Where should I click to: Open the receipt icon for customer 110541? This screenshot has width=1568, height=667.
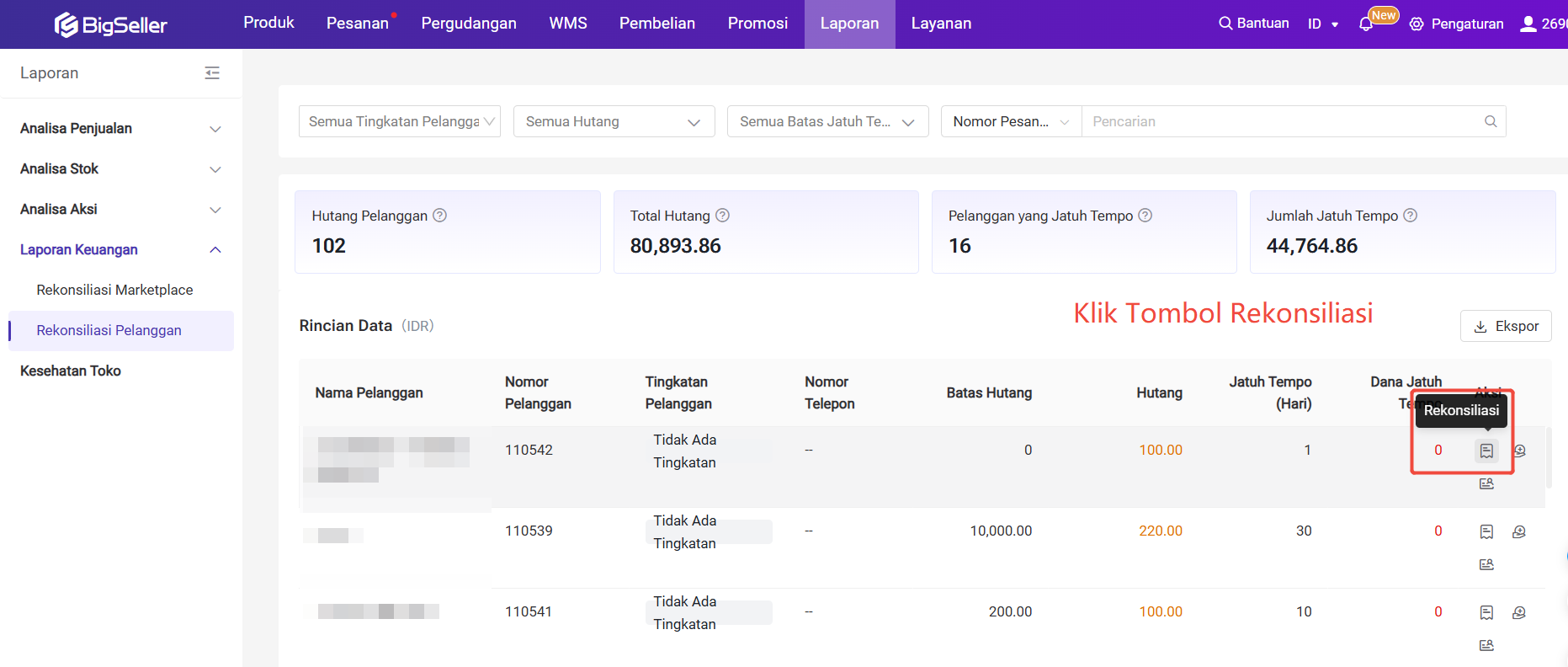point(1486,612)
